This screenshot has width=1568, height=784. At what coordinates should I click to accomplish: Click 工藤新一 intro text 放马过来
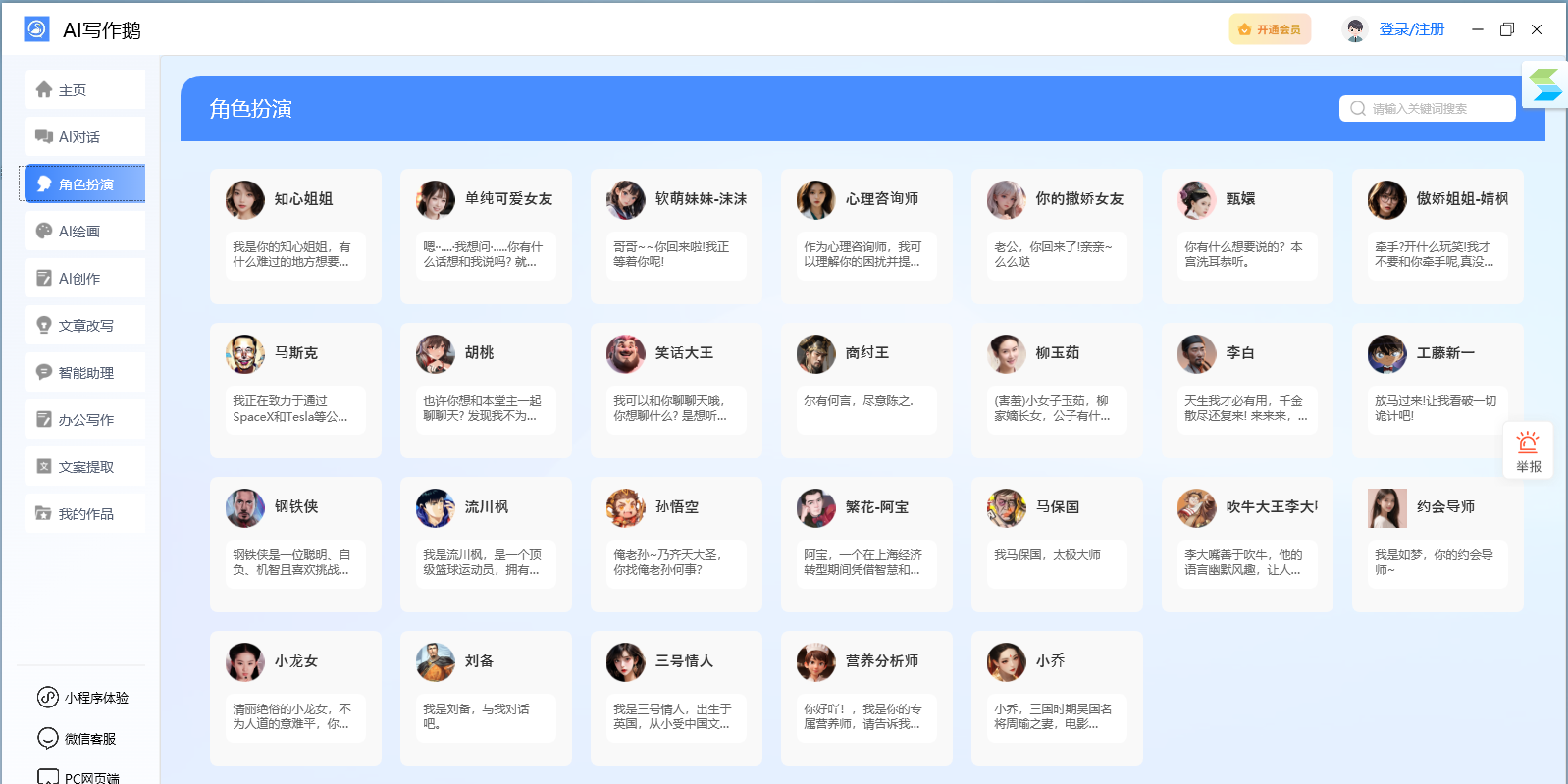[x=1436, y=408]
